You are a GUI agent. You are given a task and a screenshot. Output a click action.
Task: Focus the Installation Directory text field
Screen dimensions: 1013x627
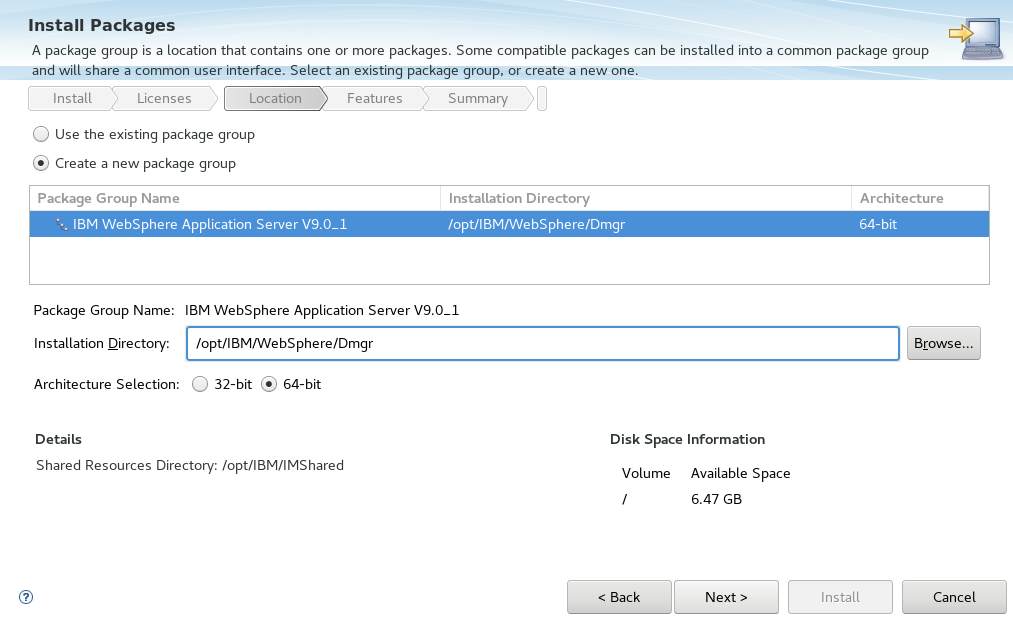click(x=543, y=343)
